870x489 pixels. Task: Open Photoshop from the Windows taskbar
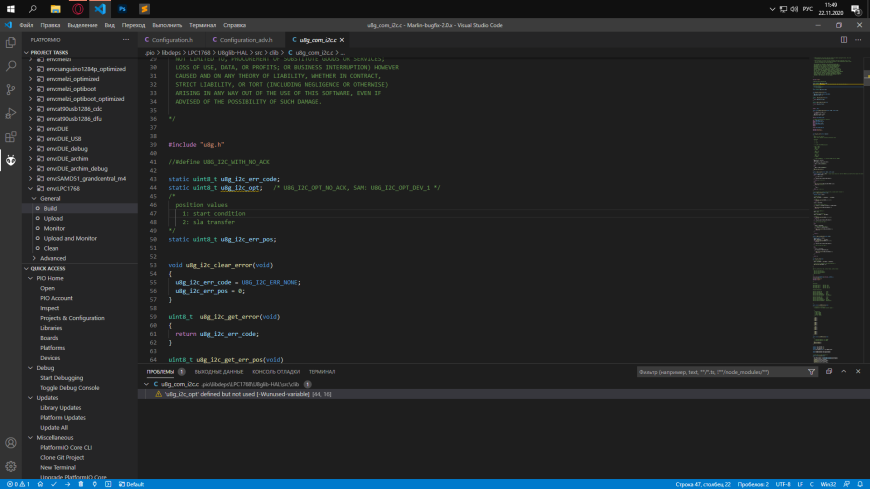121,8
